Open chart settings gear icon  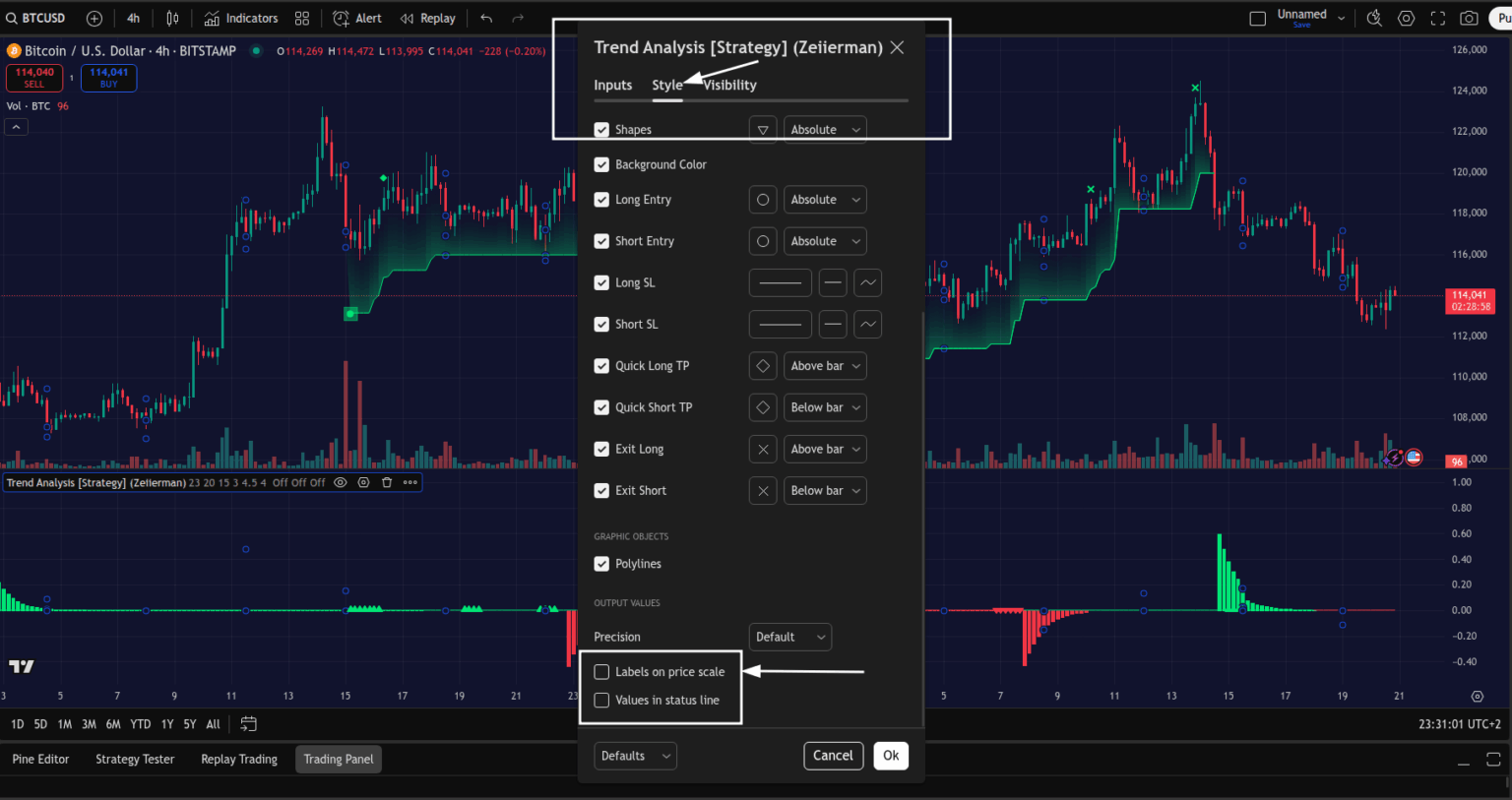1407,18
